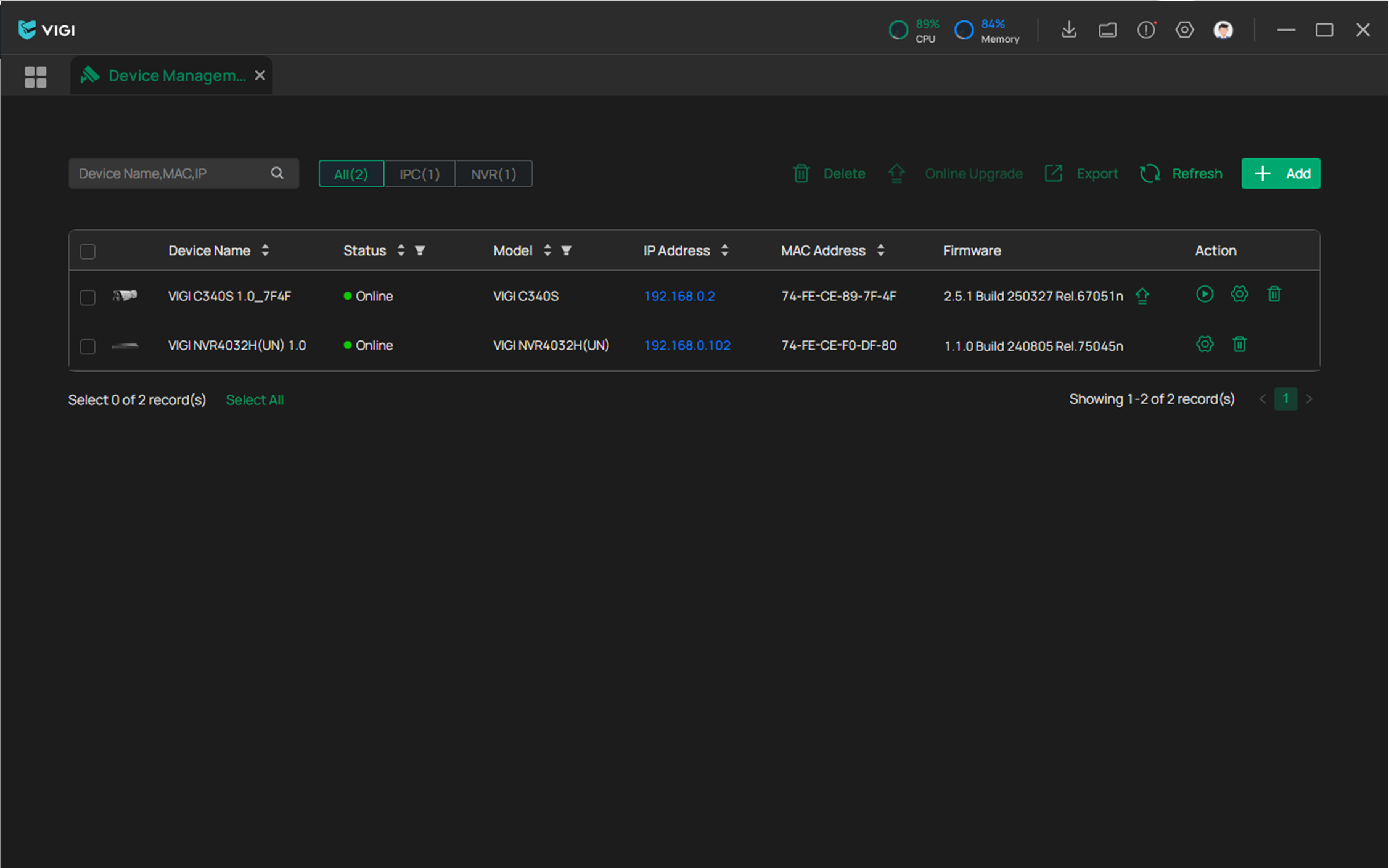Click the camera thumbnail of VIGI C340S
Viewport: 1389px width, 868px height.
click(x=125, y=296)
